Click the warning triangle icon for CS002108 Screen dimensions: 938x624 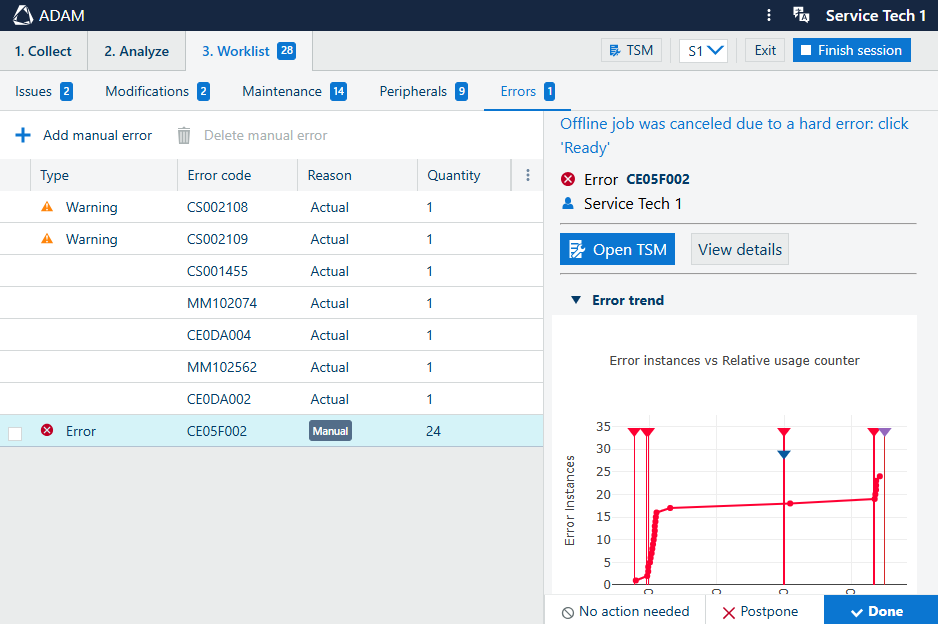[x=46, y=207]
